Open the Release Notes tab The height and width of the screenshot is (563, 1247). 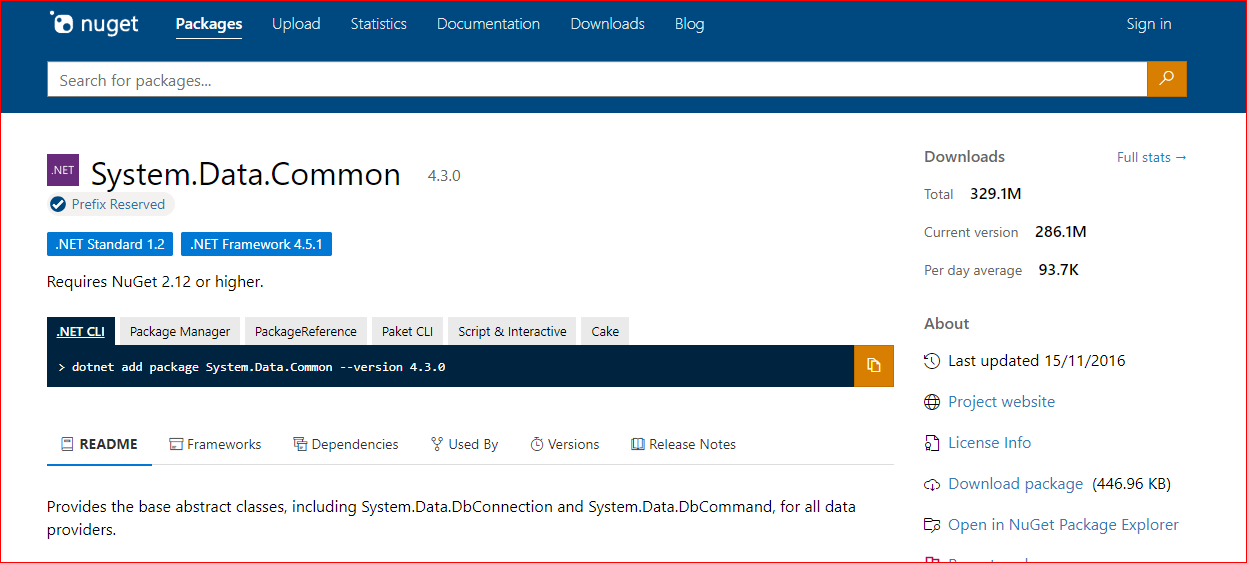[x=683, y=444]
